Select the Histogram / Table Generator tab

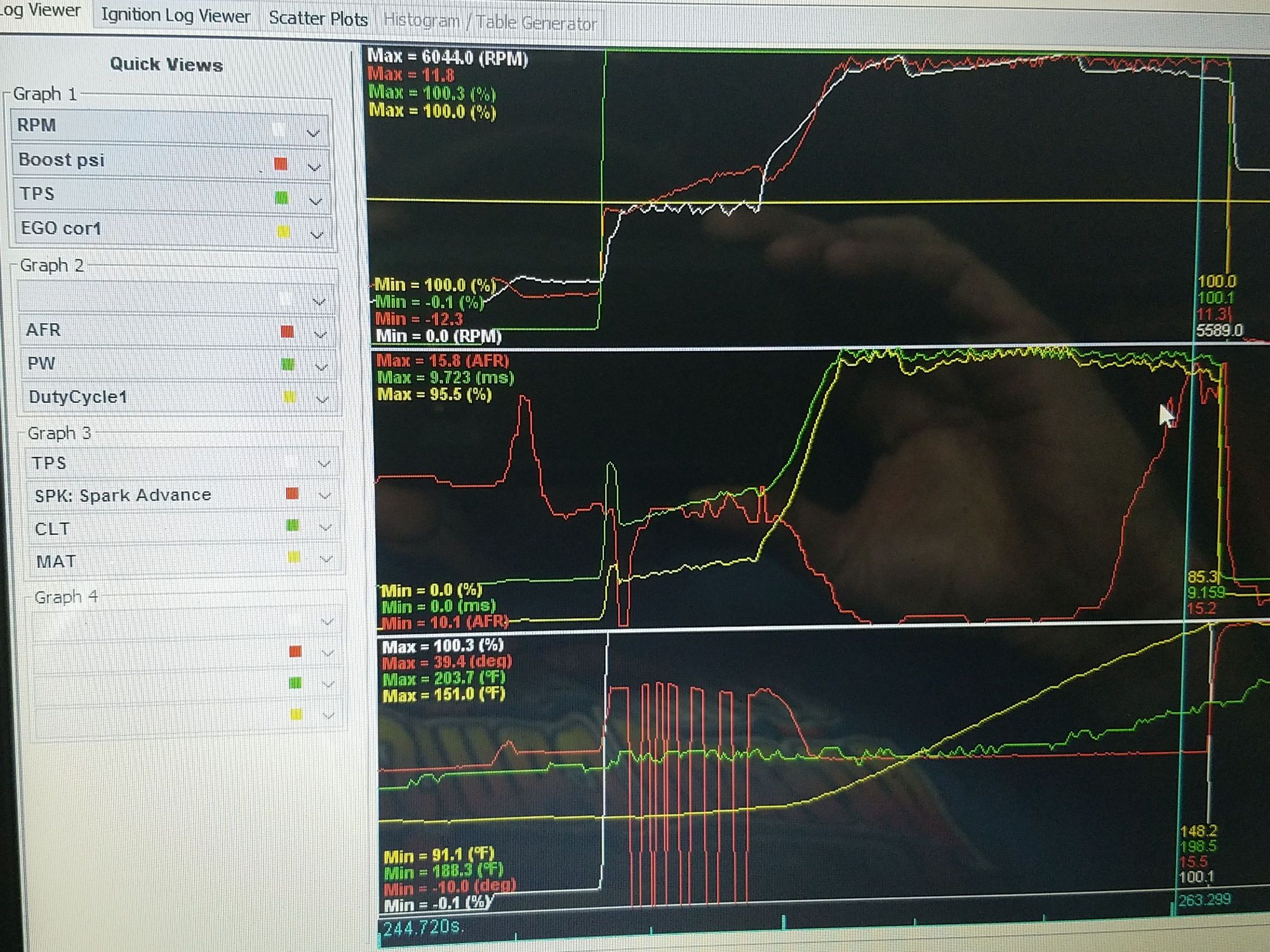490,23
